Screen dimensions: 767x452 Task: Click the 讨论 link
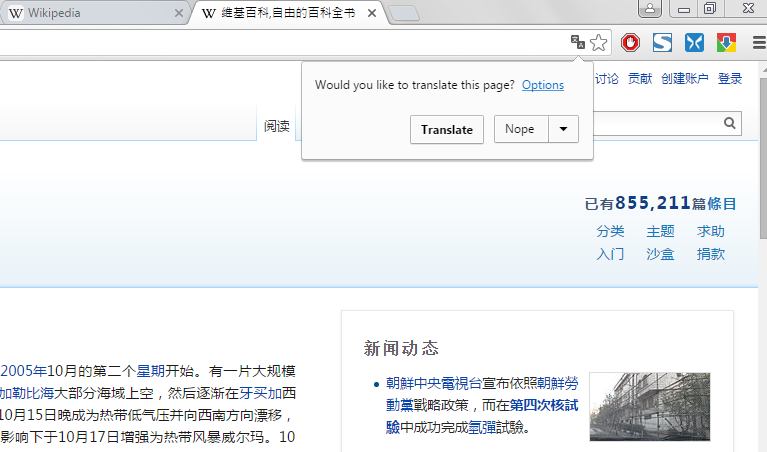point(607,78)
